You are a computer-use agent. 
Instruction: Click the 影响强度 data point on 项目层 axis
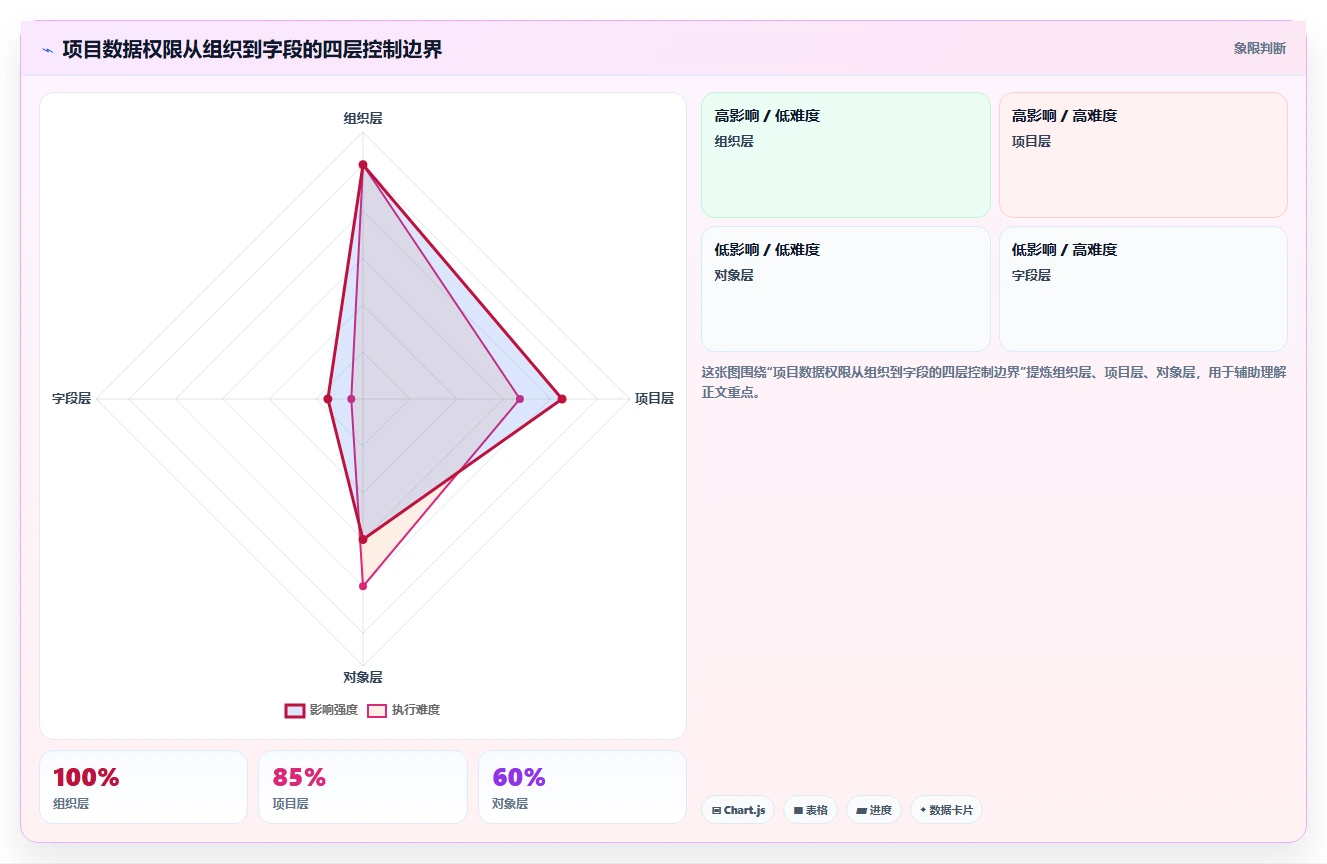point(562,399)
